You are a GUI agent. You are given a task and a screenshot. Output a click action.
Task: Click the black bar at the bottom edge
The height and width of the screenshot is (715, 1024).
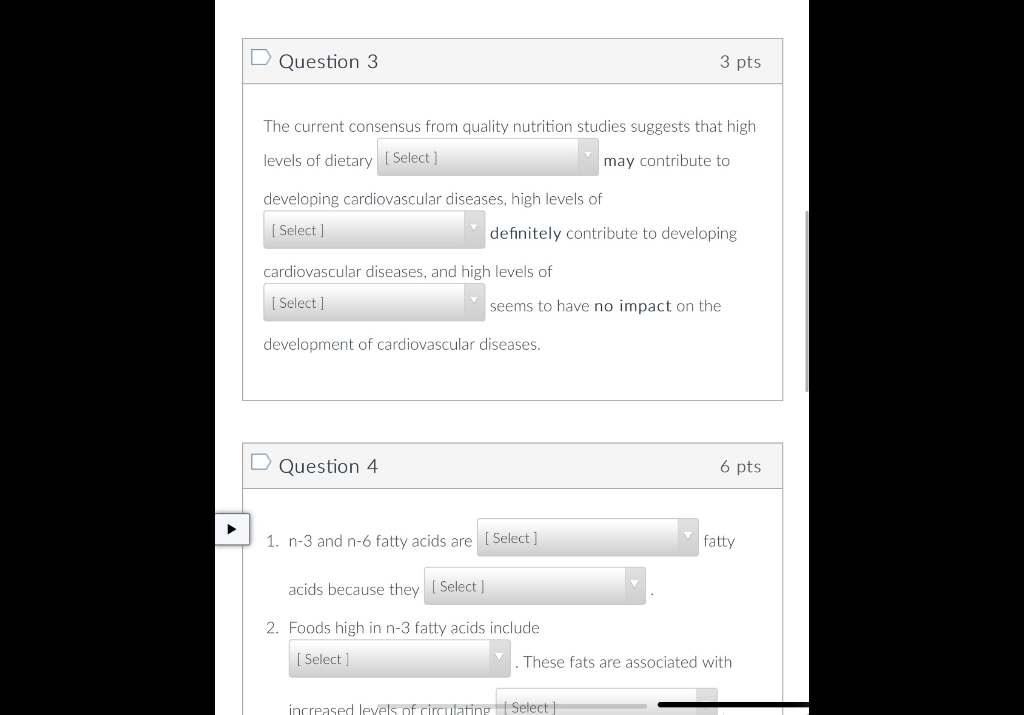click(x=733, y=705)
